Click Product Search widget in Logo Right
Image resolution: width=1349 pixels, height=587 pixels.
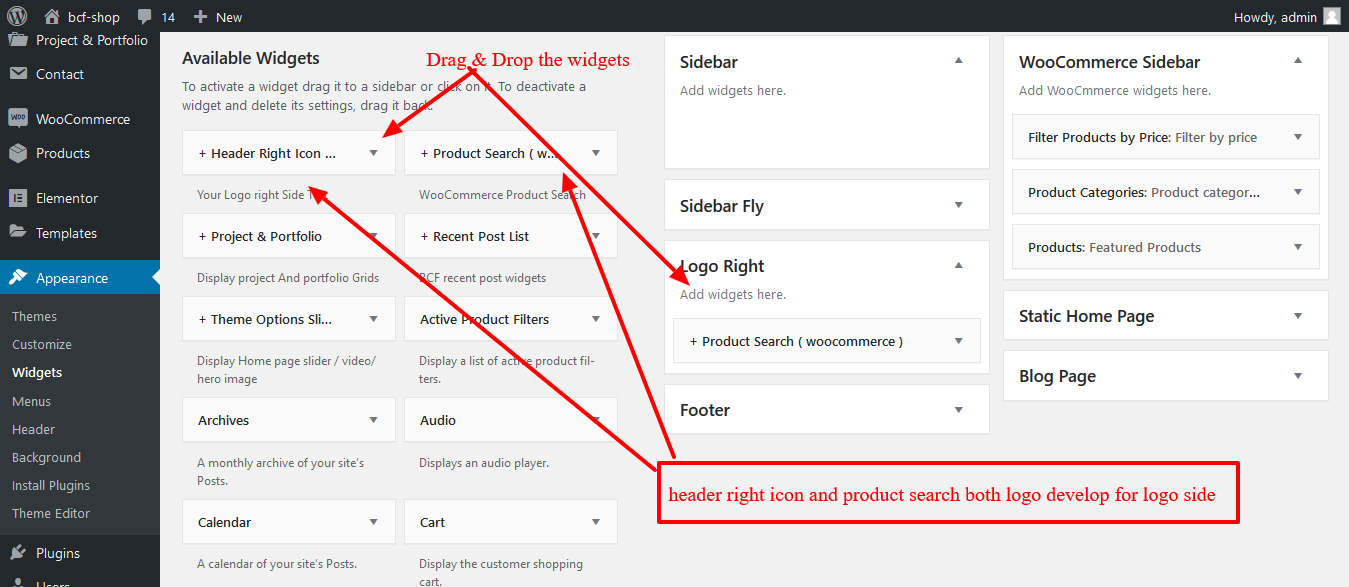(x=826, y=341)
